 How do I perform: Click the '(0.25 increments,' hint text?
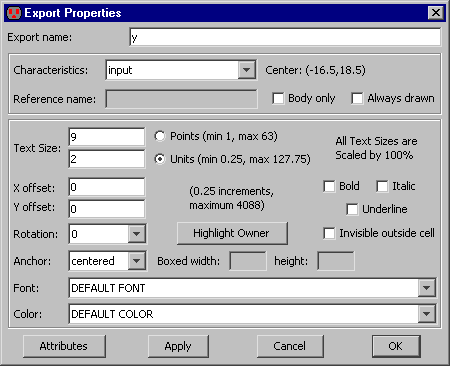pyautogui.click(x=231, y=191)
